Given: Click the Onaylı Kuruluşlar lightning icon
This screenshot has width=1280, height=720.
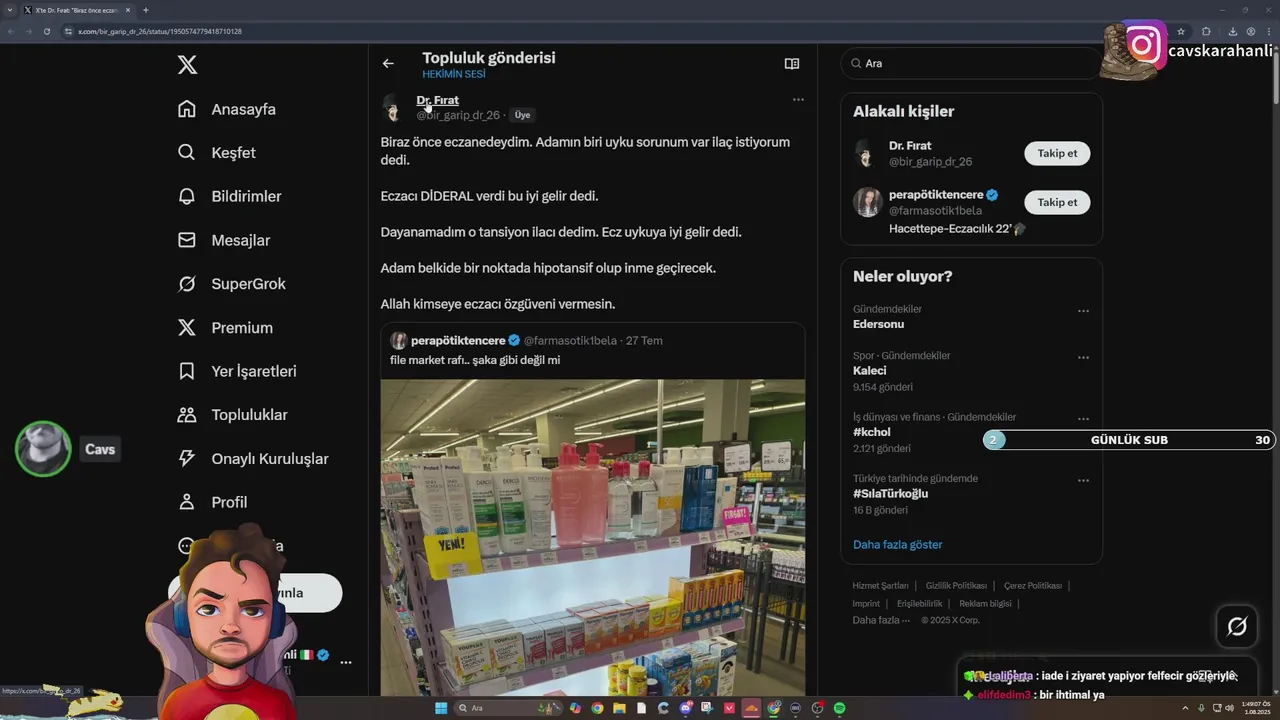Looking at the screenshot, I should coord(187,458).
